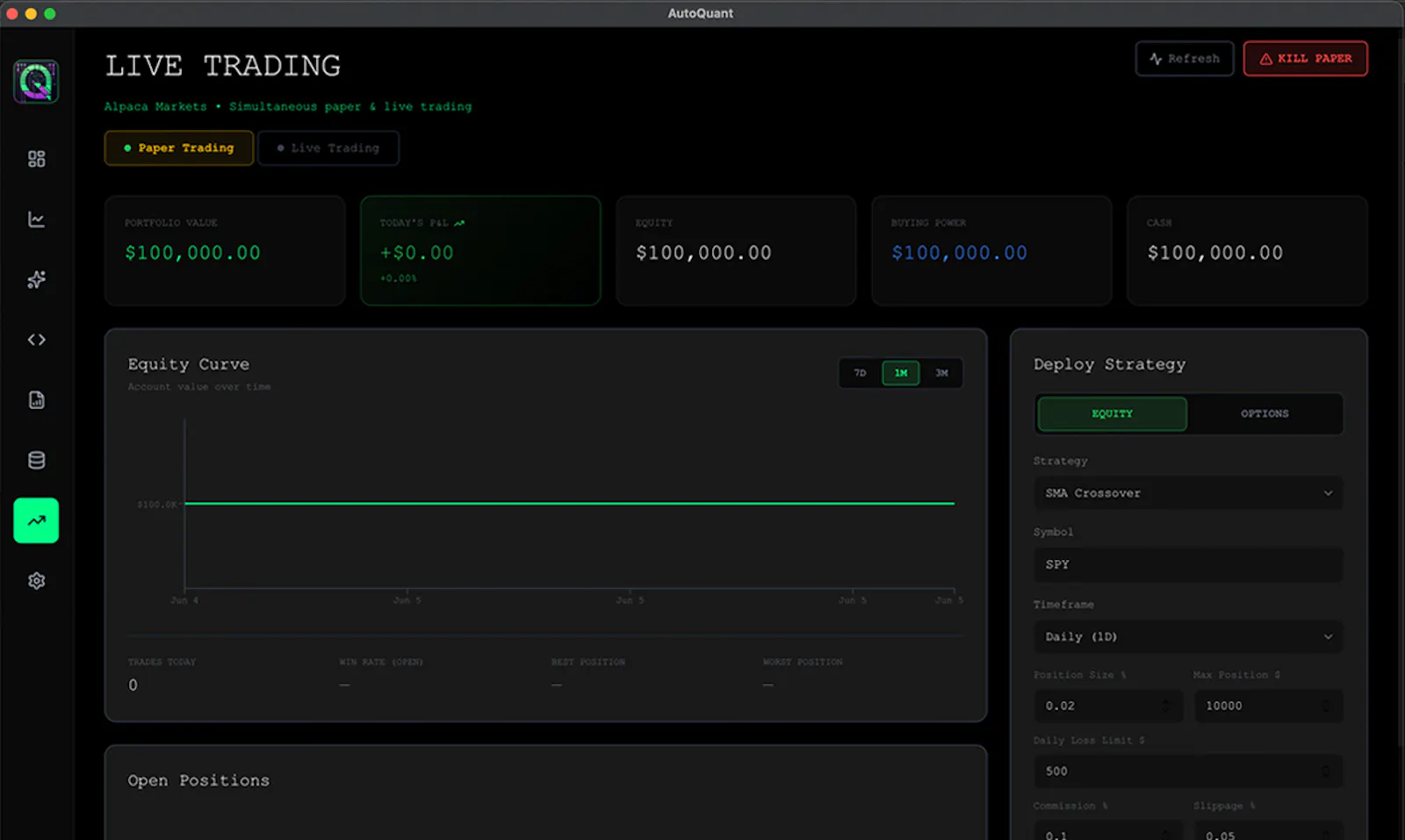1405x840 pixels.
Task: Open the database icon in sidebar
Action: click(36, 460)
